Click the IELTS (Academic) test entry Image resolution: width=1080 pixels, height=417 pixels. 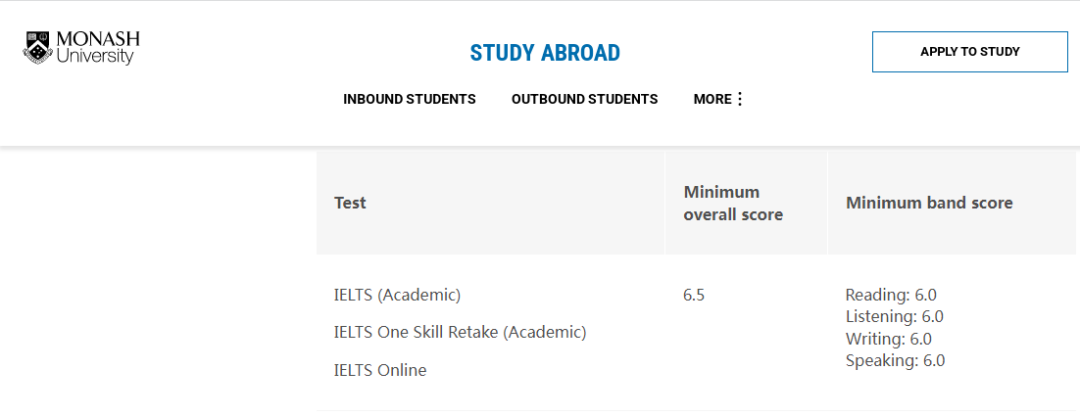[397, 295]
